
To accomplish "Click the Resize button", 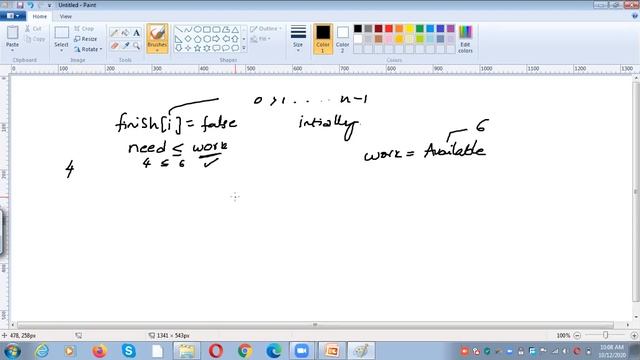I will (86, 39).
